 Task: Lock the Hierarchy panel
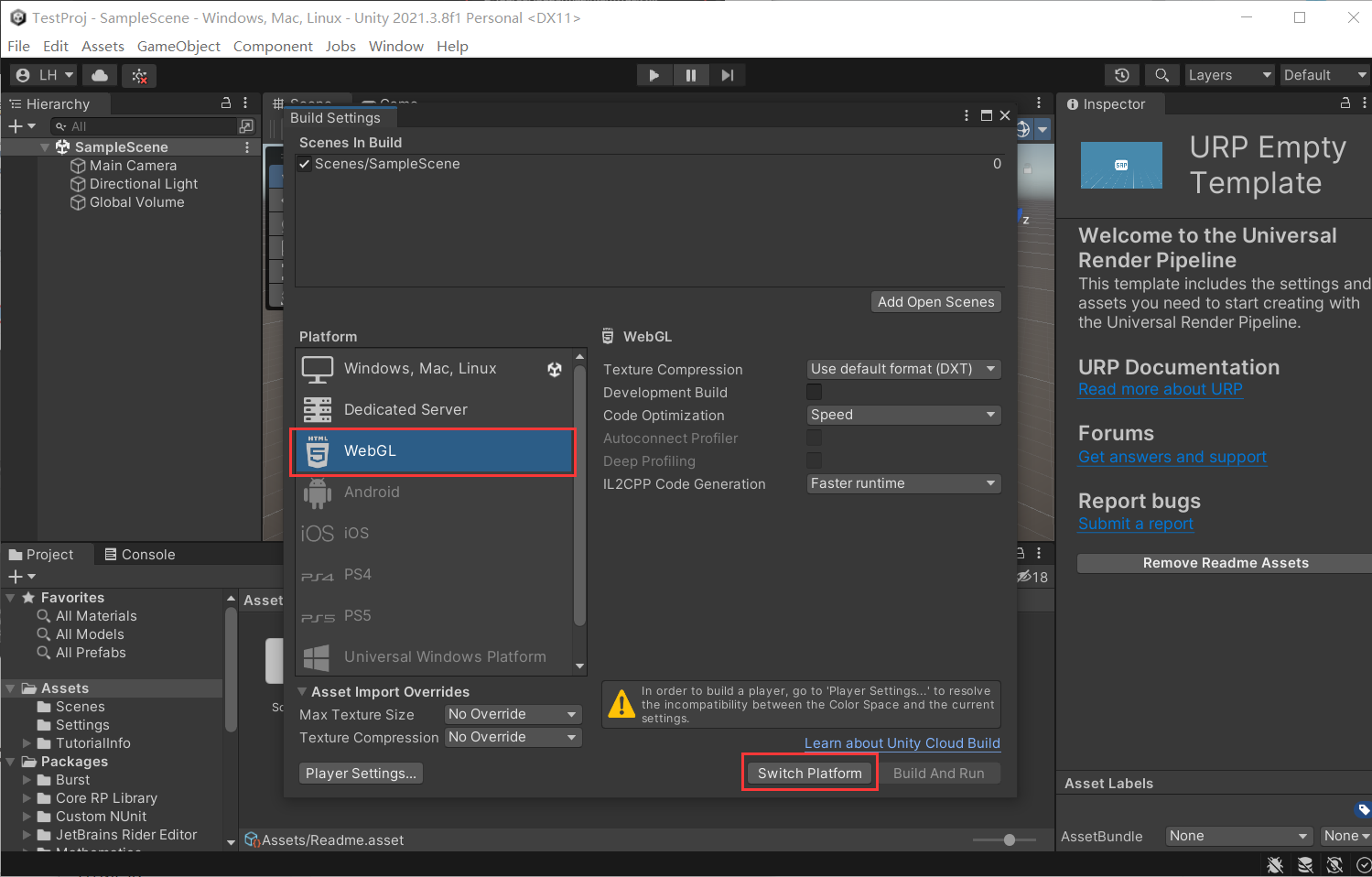pos(226,103)
